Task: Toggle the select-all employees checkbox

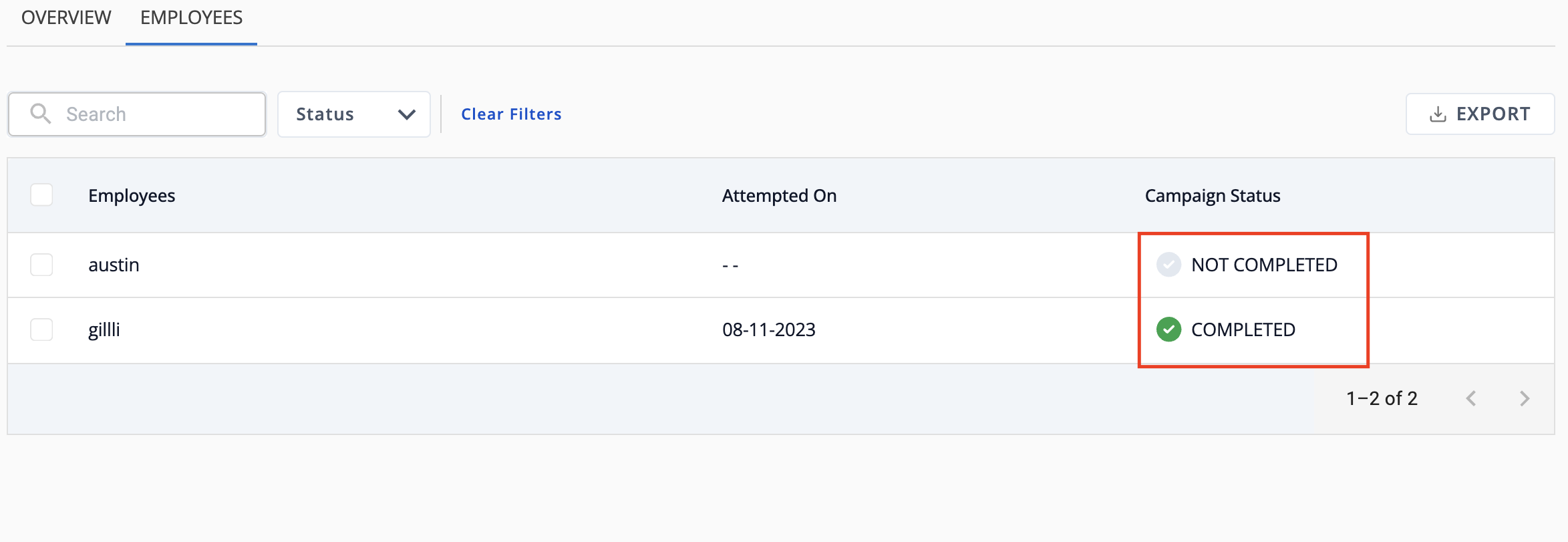Action: click(41, 195)
